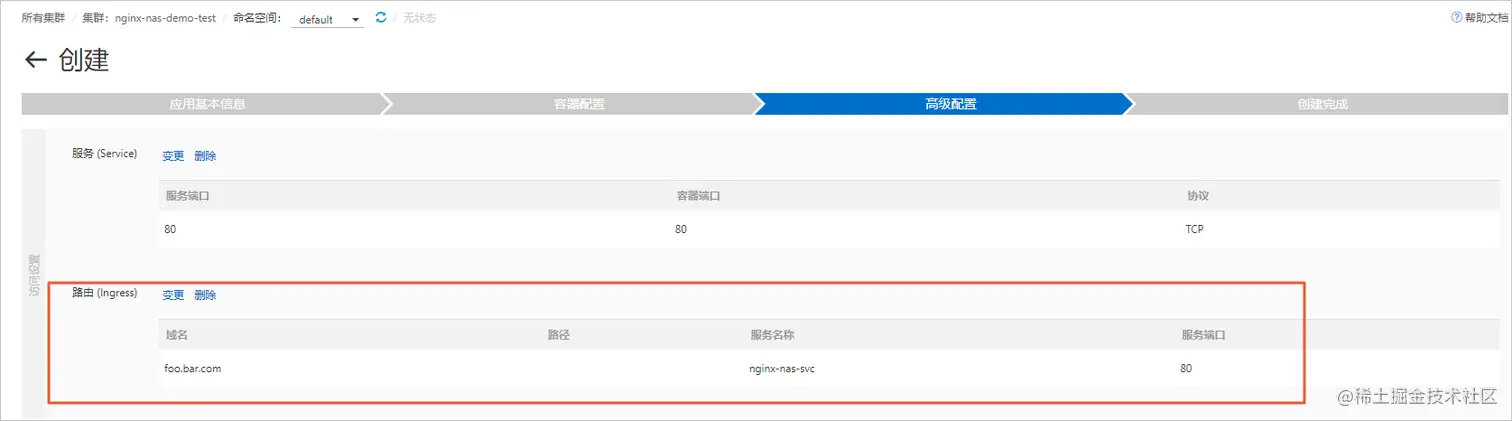
Task: Refresh the namespace with the reload icon
Action: (380, 18)
